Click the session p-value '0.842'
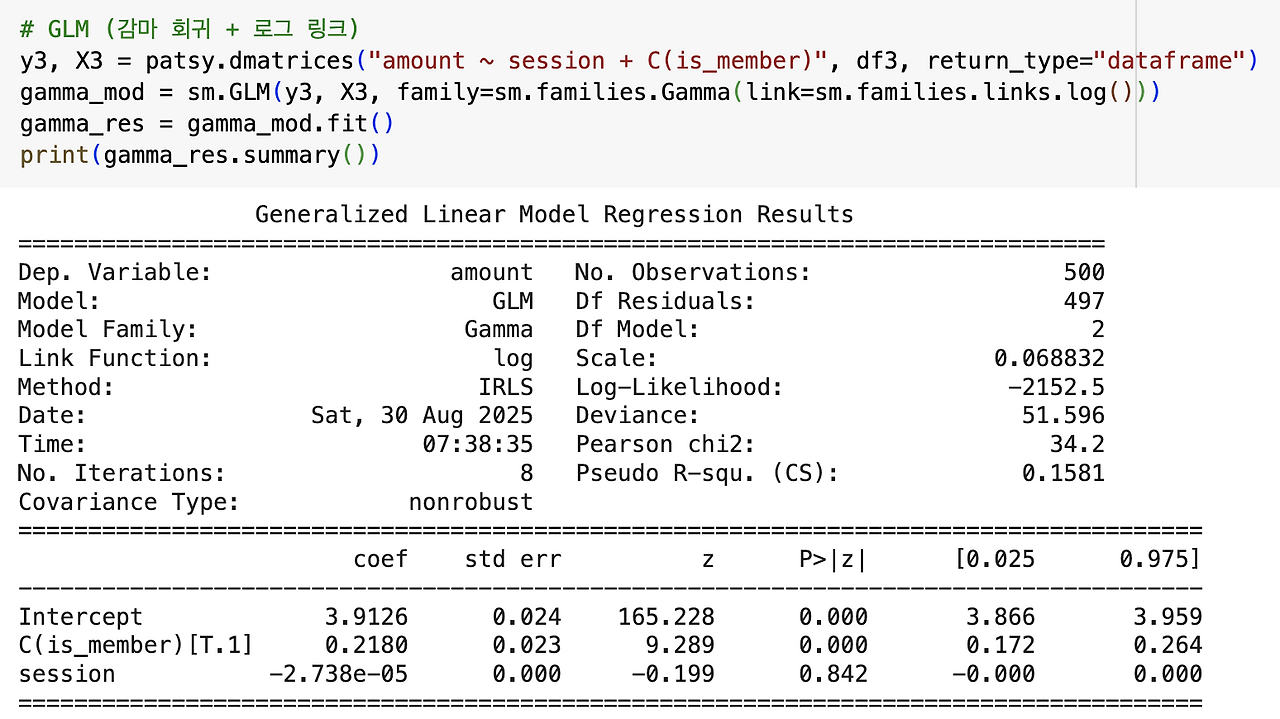The height and width of the screenshot is (719, 1280). (833, 674)
